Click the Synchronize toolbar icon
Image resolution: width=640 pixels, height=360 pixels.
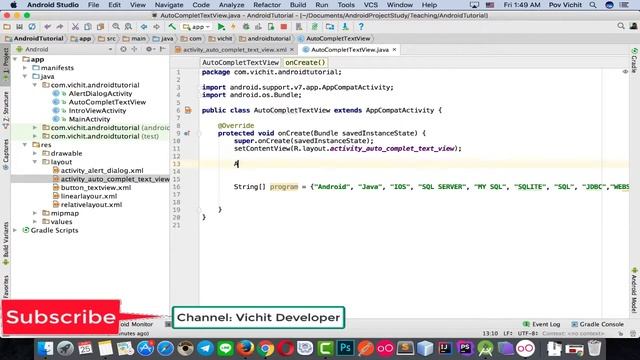coord(32,27)
